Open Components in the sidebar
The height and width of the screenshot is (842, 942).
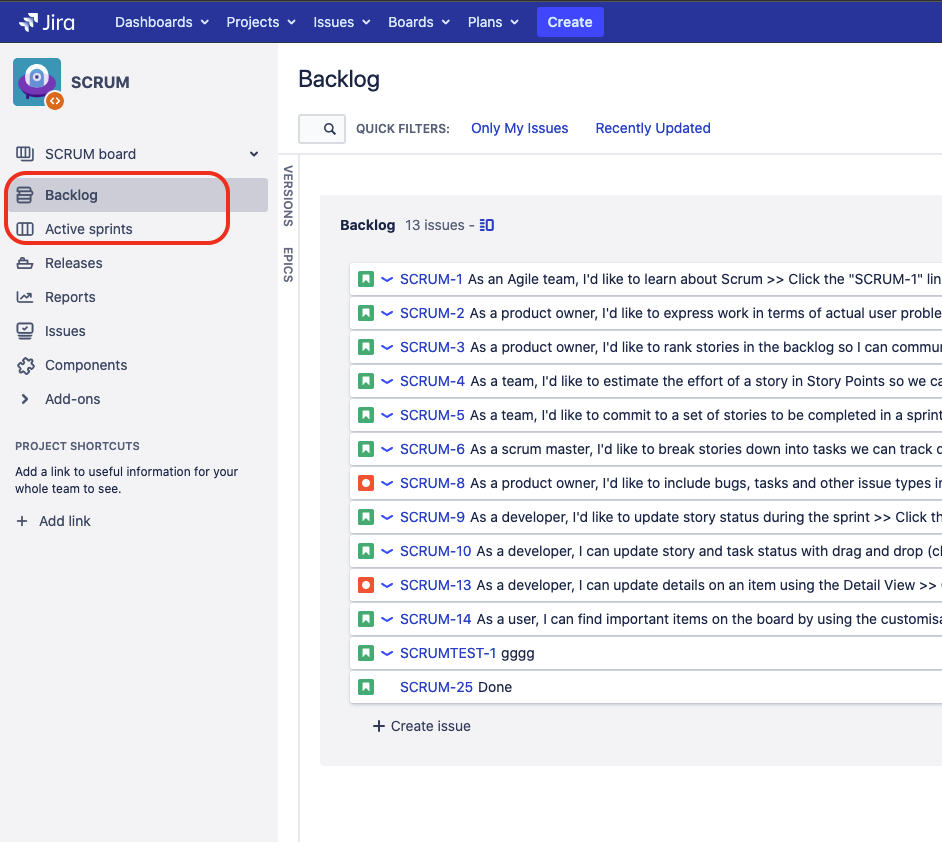138,365
